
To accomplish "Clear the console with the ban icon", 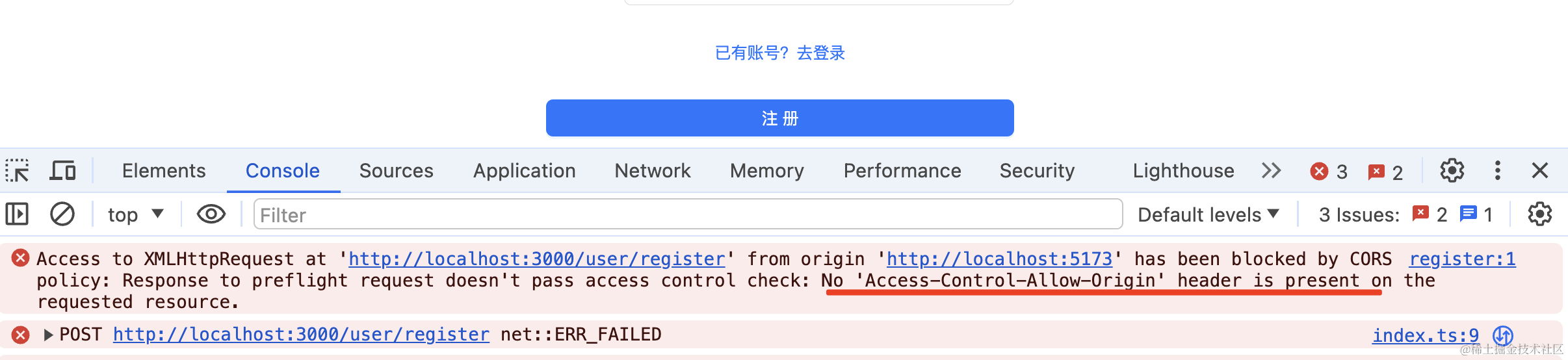I will 62,214.
